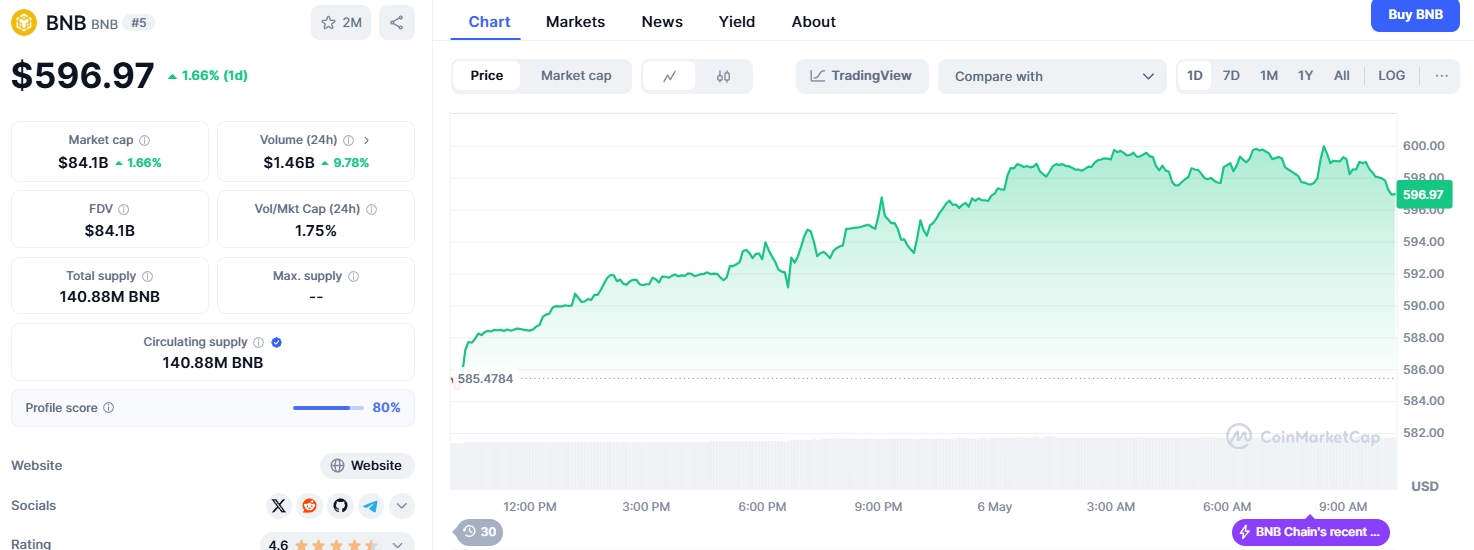Click the verified circulating supply badge
Image resolution: width=1474 pixels, height=550 pixels.
tap(277, 342)
